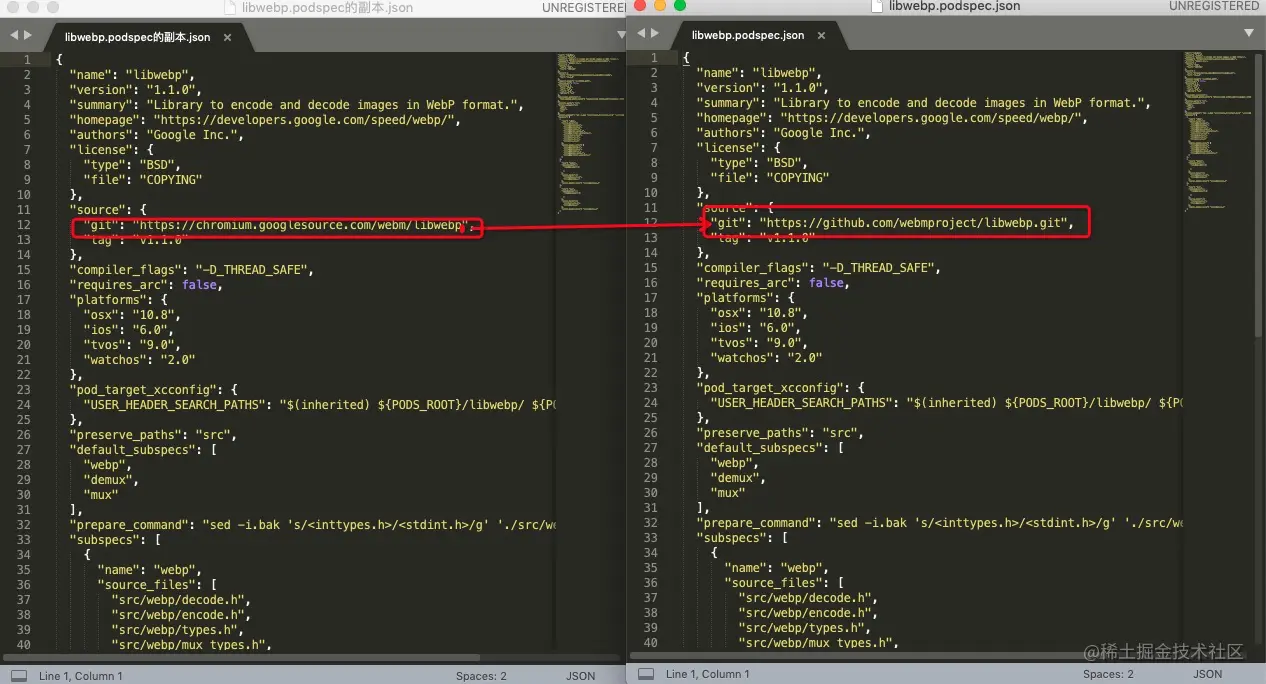1266x684 pixels.
Task: Toggle the panel switcher icon in right status bar
Action: pyautogui.click(x=646, y=674)
